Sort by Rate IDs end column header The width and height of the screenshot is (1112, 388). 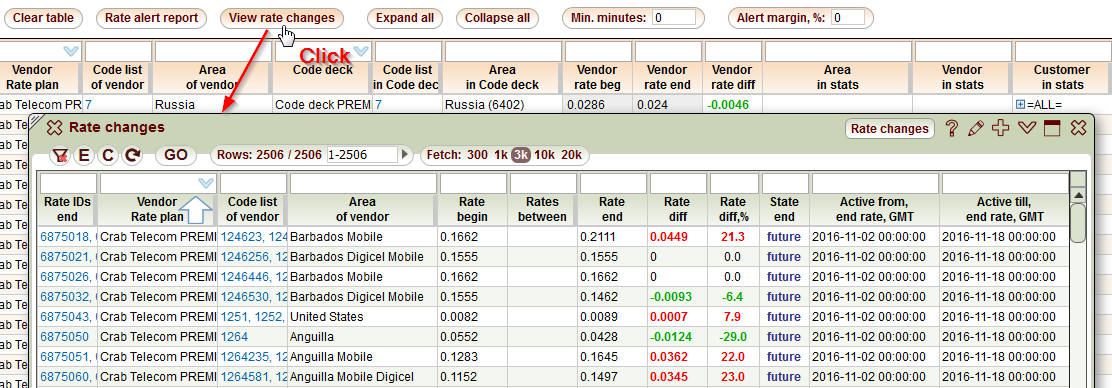[x=67, y=209]
